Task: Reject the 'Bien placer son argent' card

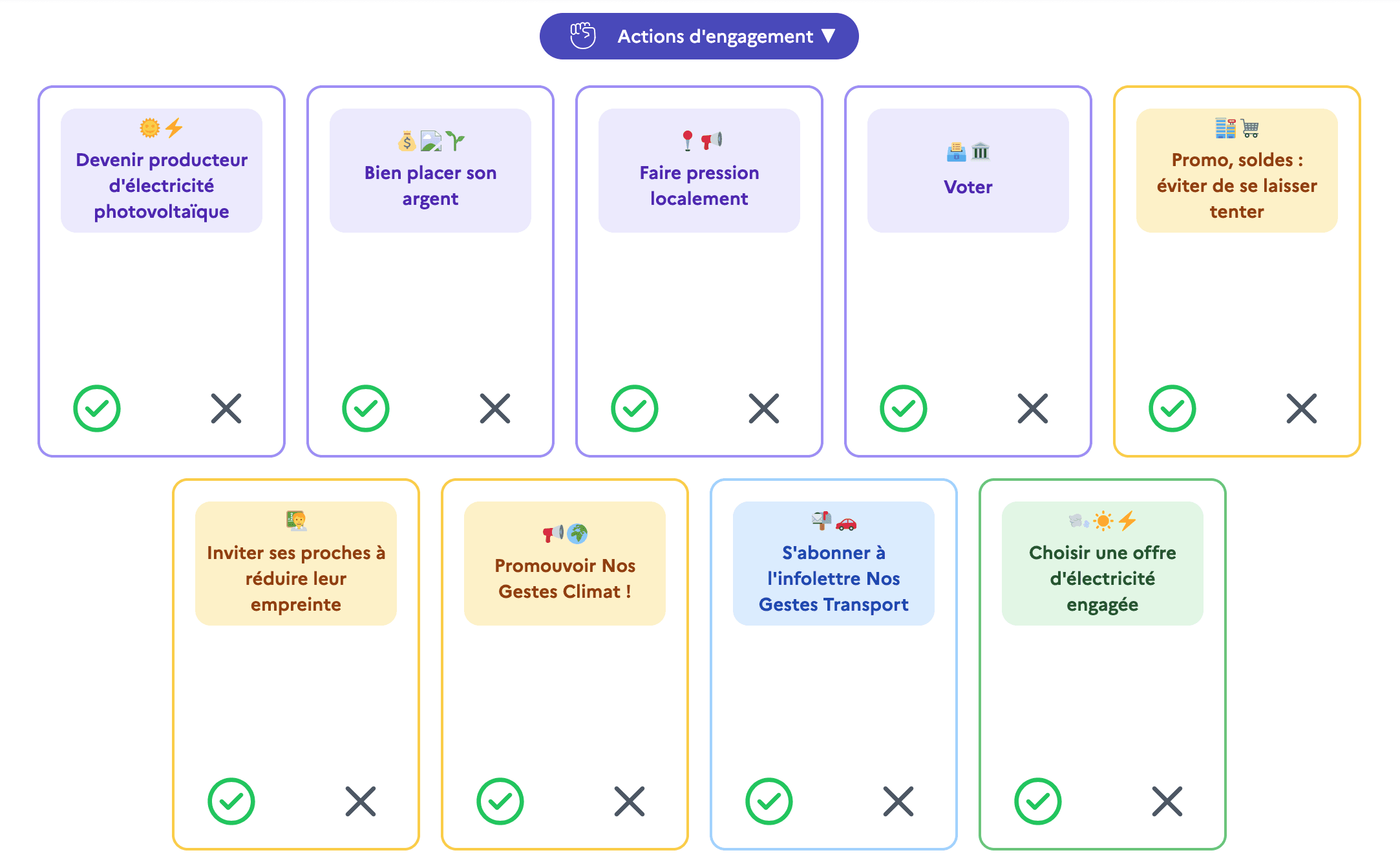Action: [x=495, y=408]
